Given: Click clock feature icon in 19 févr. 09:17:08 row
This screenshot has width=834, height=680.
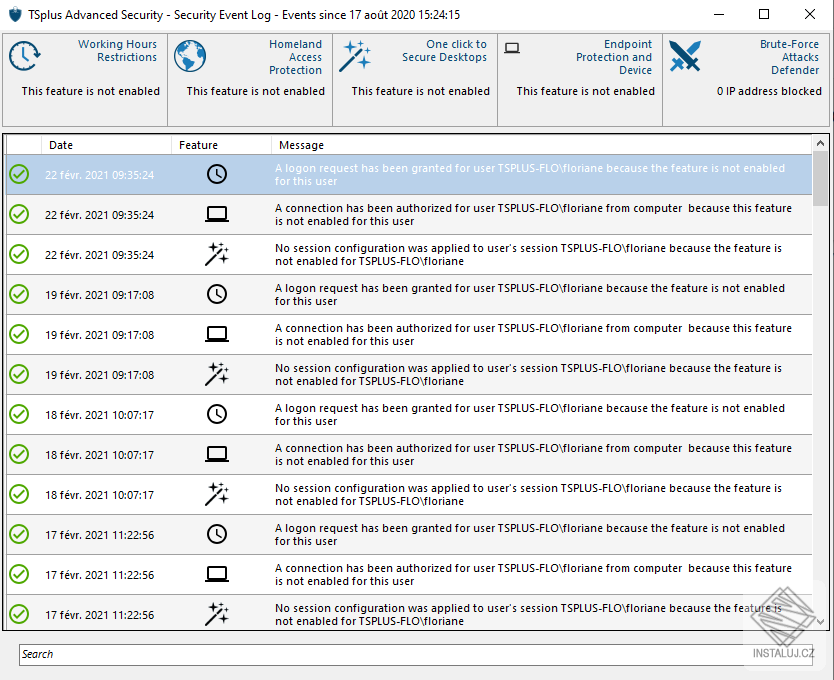Looking at the screenshot, I should (217, 294).
